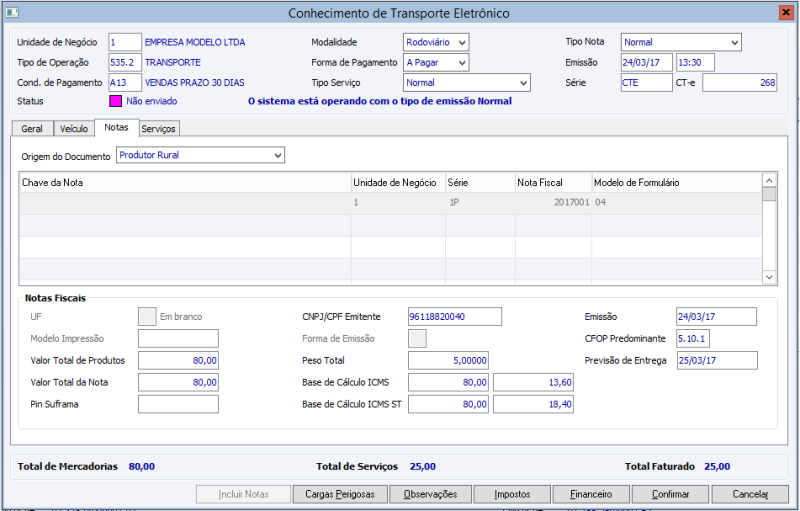
Task: Click the notes table scrollbar up arrow
Action: click(769, 181)
